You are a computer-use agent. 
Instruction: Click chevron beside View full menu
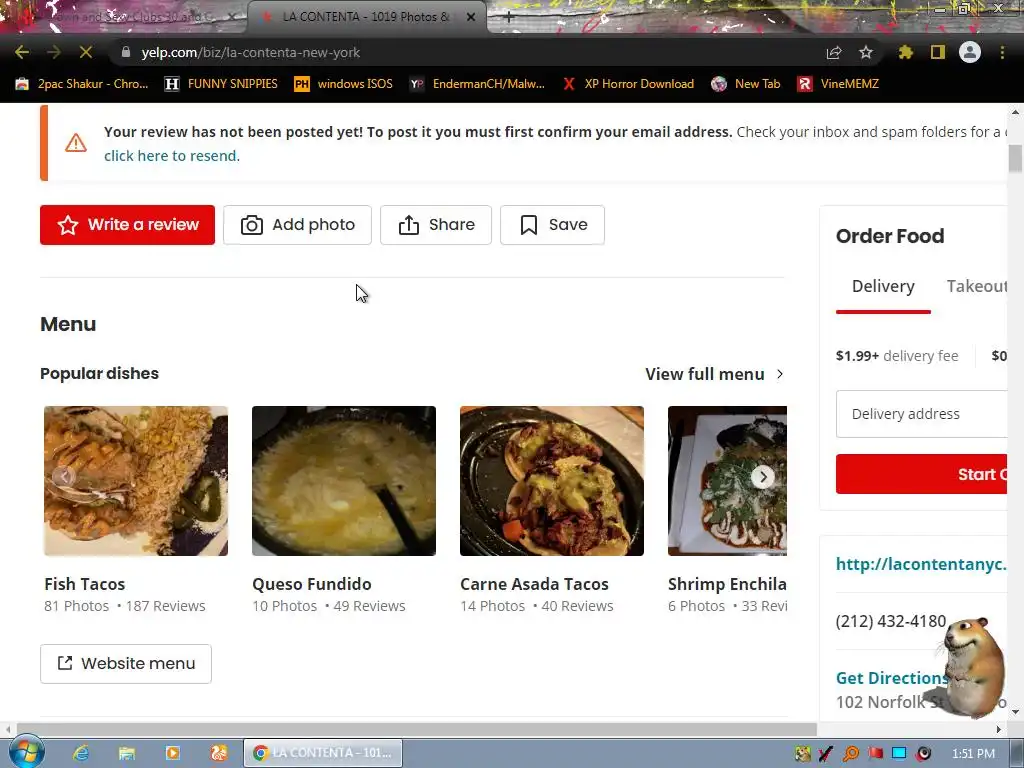point(780,374)
